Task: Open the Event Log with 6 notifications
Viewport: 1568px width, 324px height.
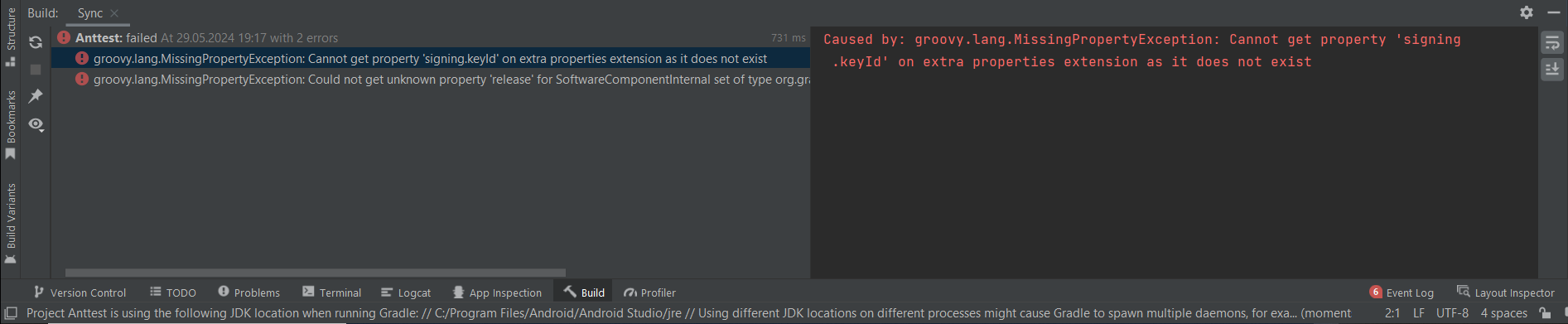Action: click(x=1402, y=293)
